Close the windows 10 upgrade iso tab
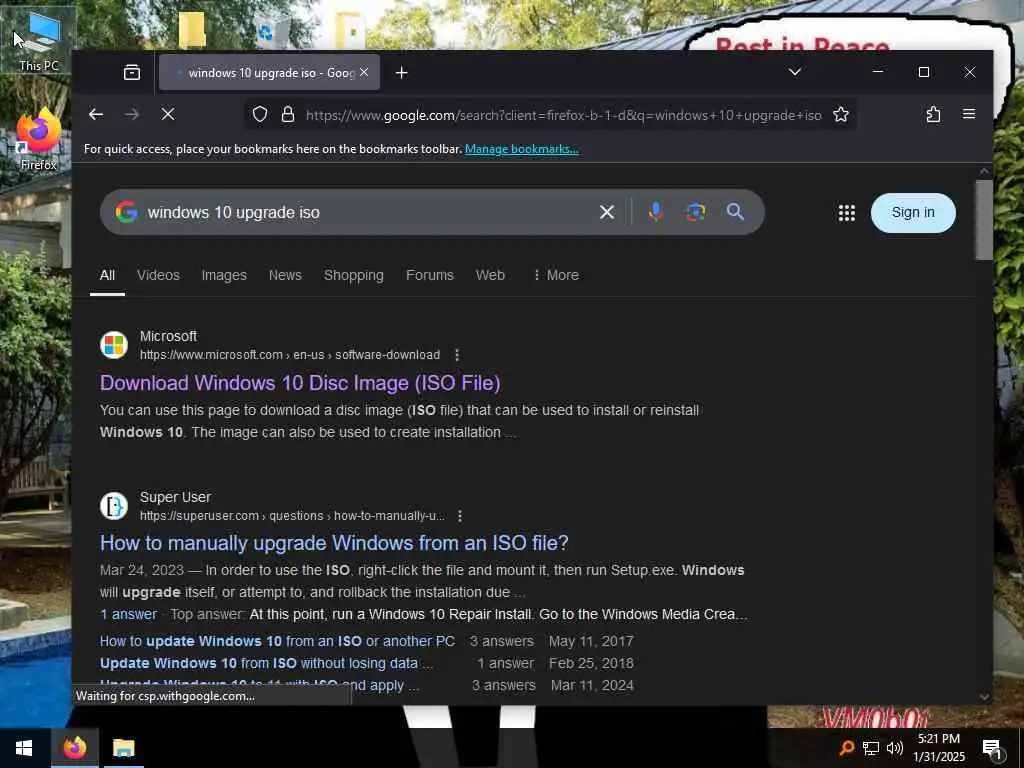The image size is (1024, 768). [364, 72]
